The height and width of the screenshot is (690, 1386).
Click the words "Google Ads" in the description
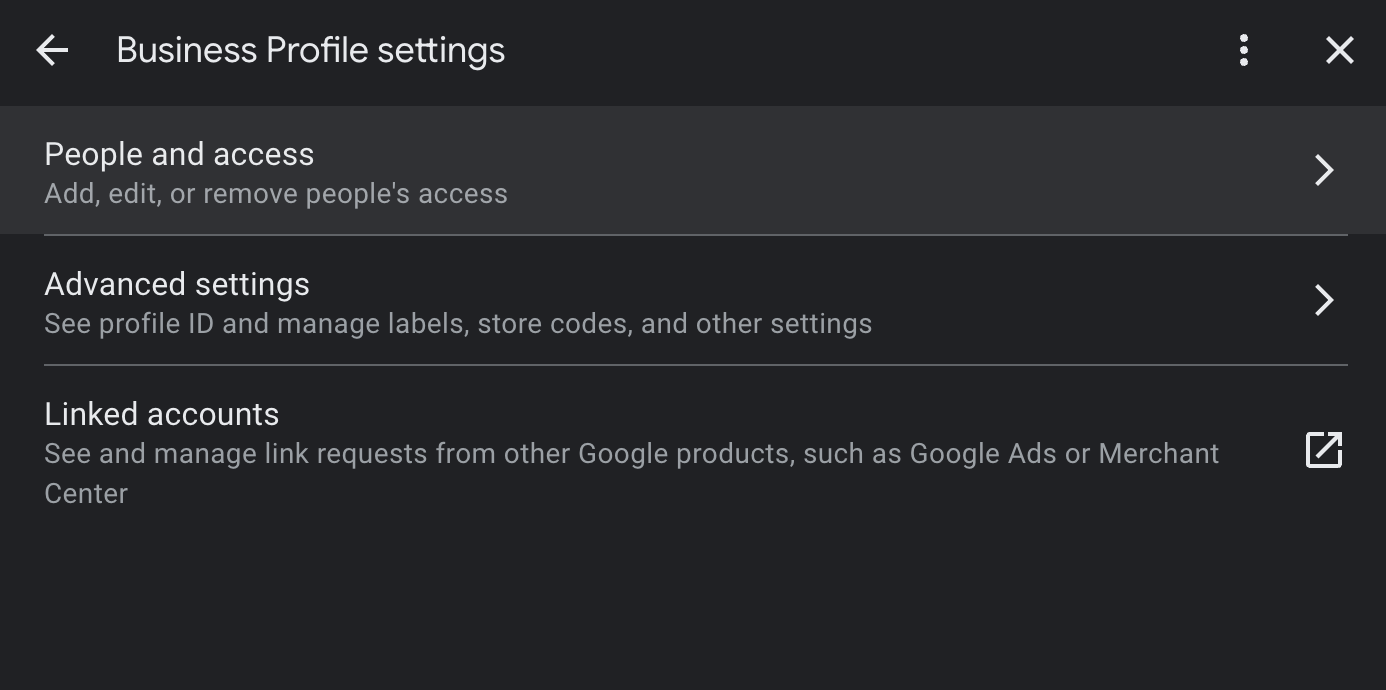[x=982, y=454]
